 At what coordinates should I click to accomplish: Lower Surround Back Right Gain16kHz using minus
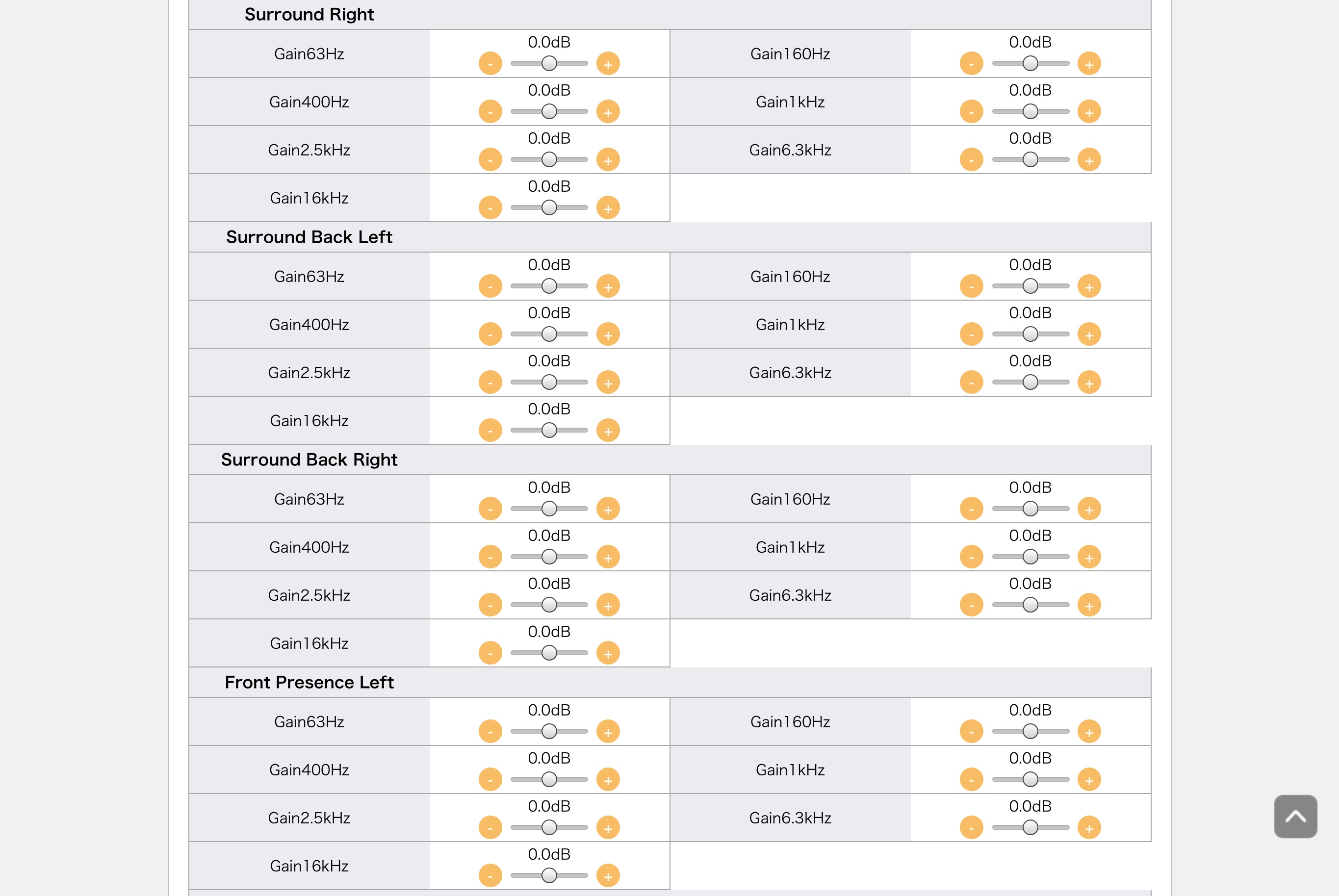tap(490, 653)
